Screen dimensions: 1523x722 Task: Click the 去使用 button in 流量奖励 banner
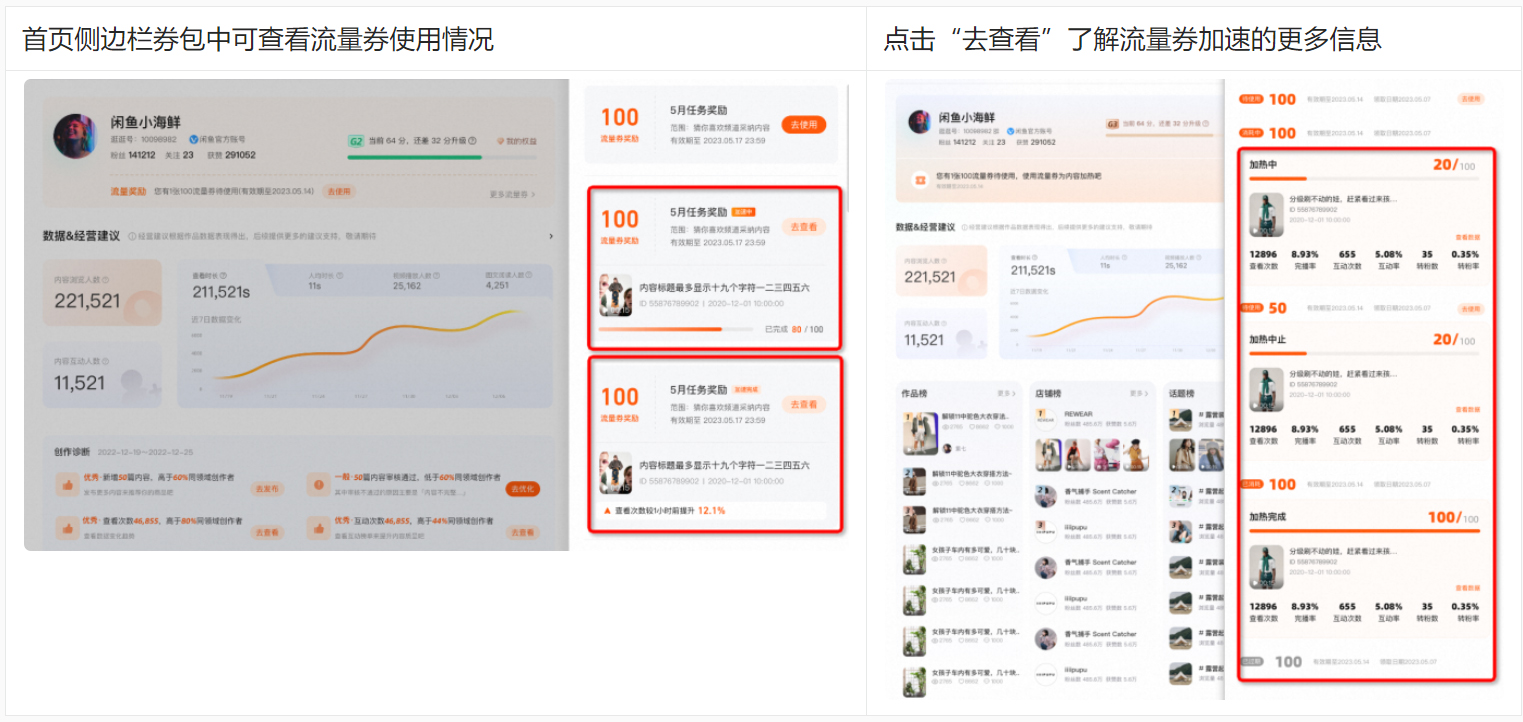[x=340, y=191]
